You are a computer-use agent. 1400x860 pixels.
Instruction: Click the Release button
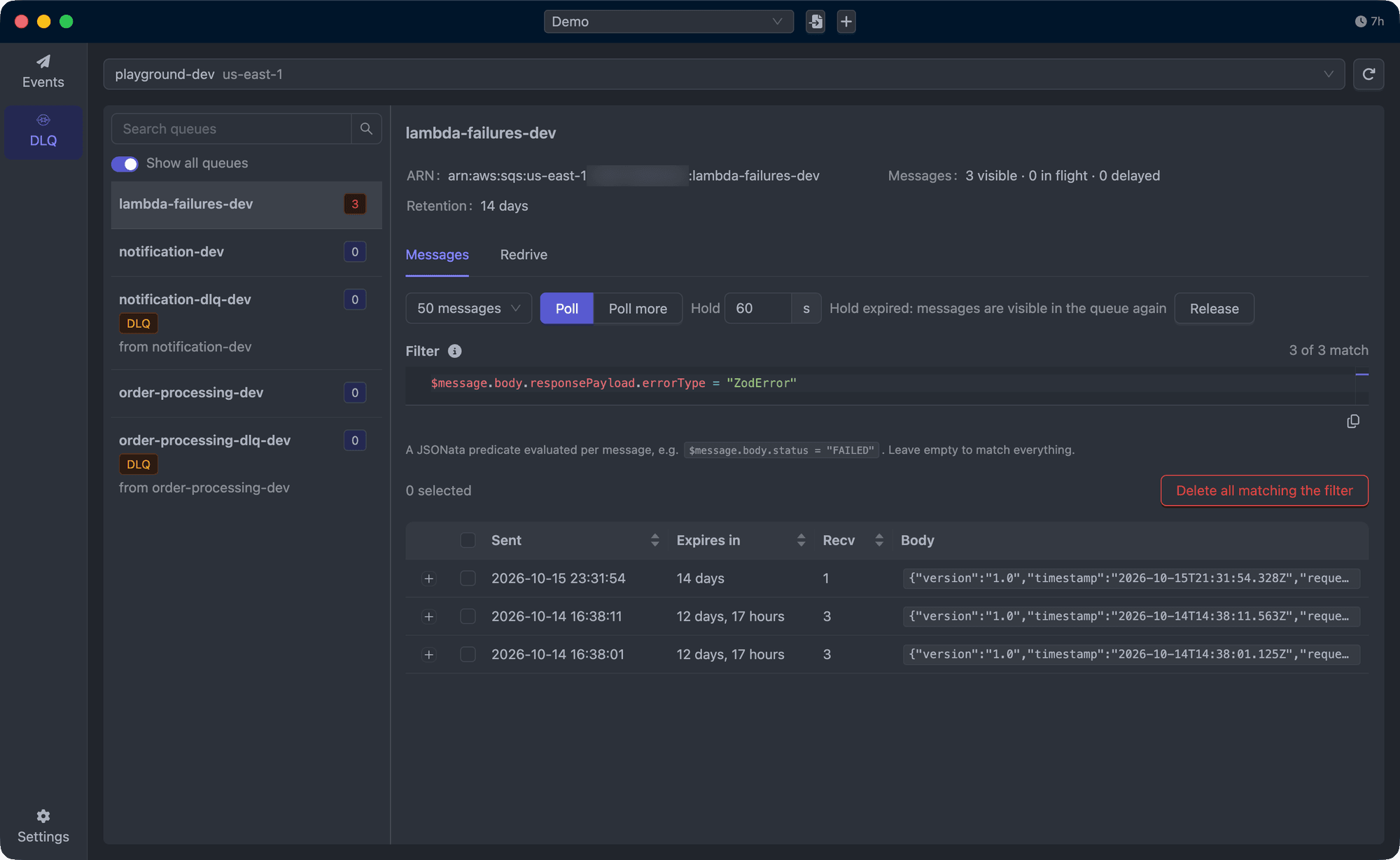(1214, 308)
